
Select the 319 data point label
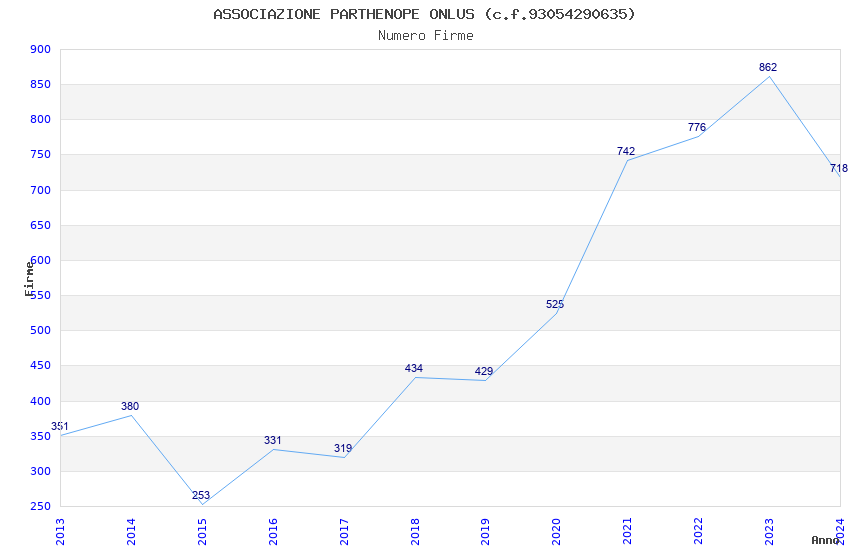tap(343, 449)
